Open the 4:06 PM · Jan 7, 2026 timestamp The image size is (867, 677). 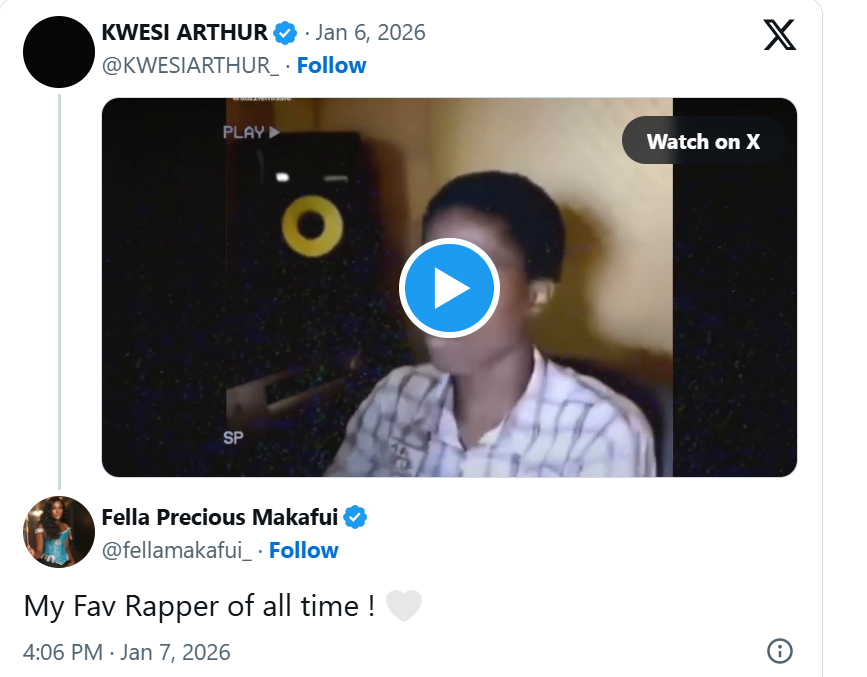click(127, 652)
